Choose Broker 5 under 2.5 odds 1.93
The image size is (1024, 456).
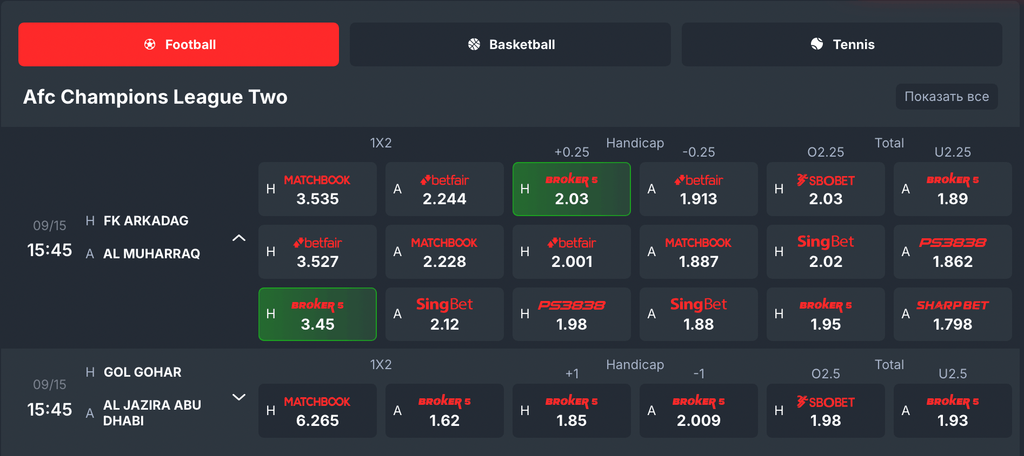pyautogui.click(x=952, y=411)
